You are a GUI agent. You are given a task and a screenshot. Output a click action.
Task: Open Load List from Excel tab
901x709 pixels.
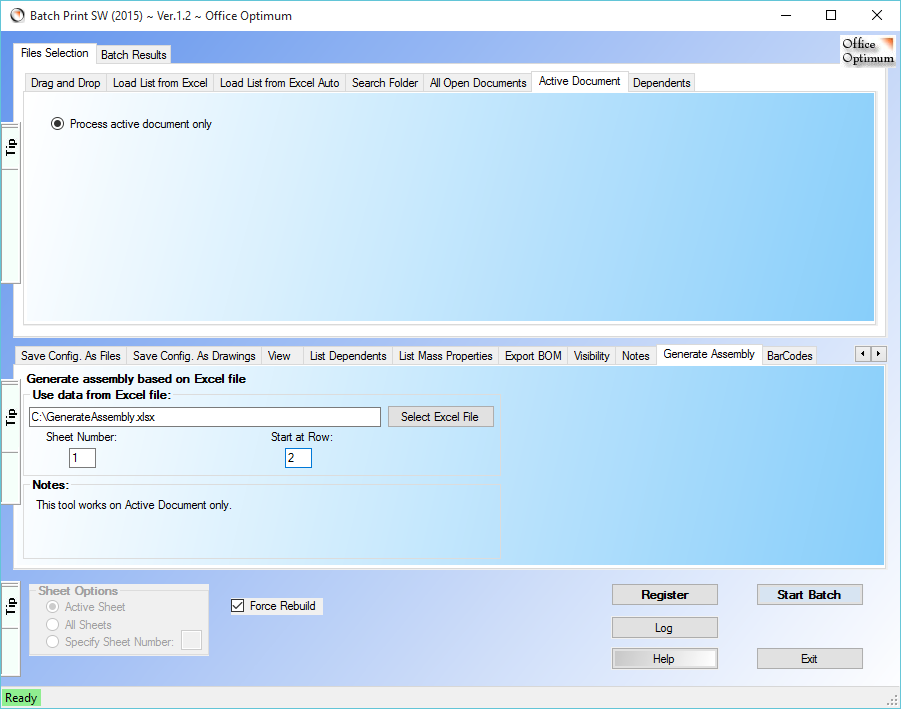[160, 83]
